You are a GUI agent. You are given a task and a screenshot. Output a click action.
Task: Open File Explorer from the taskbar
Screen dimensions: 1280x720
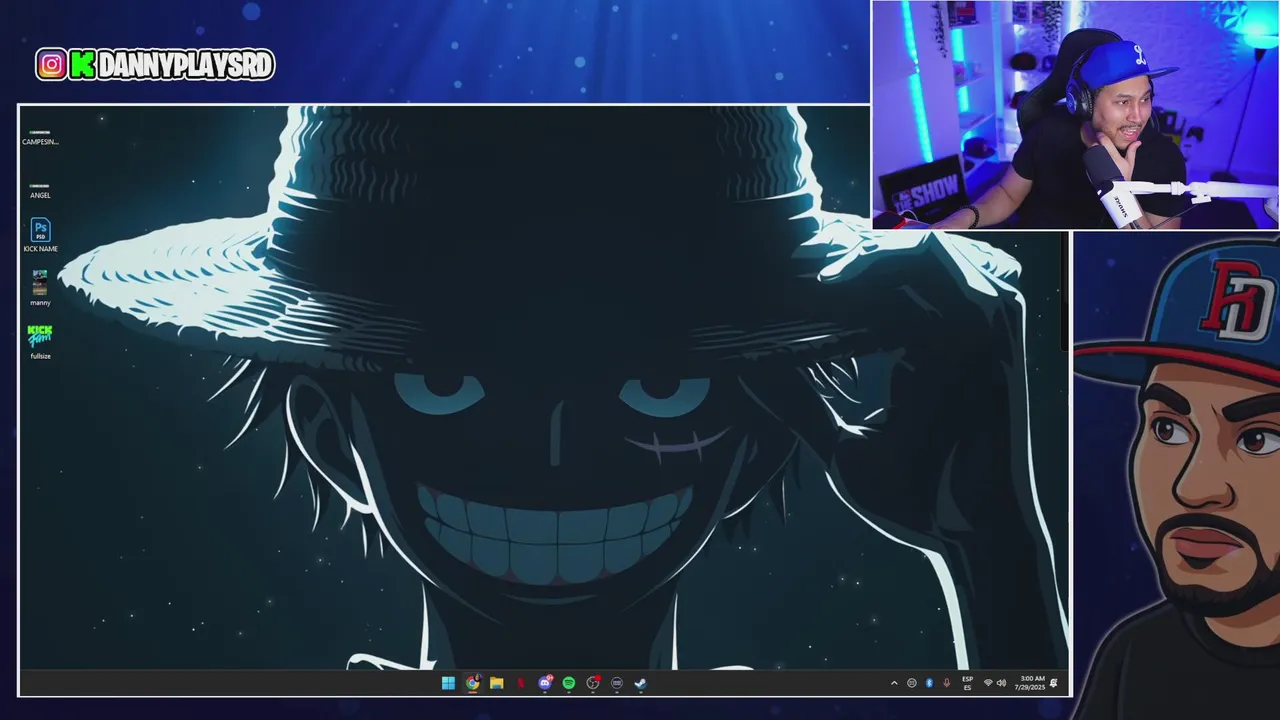pyautogui.click(x=496, y=683)
